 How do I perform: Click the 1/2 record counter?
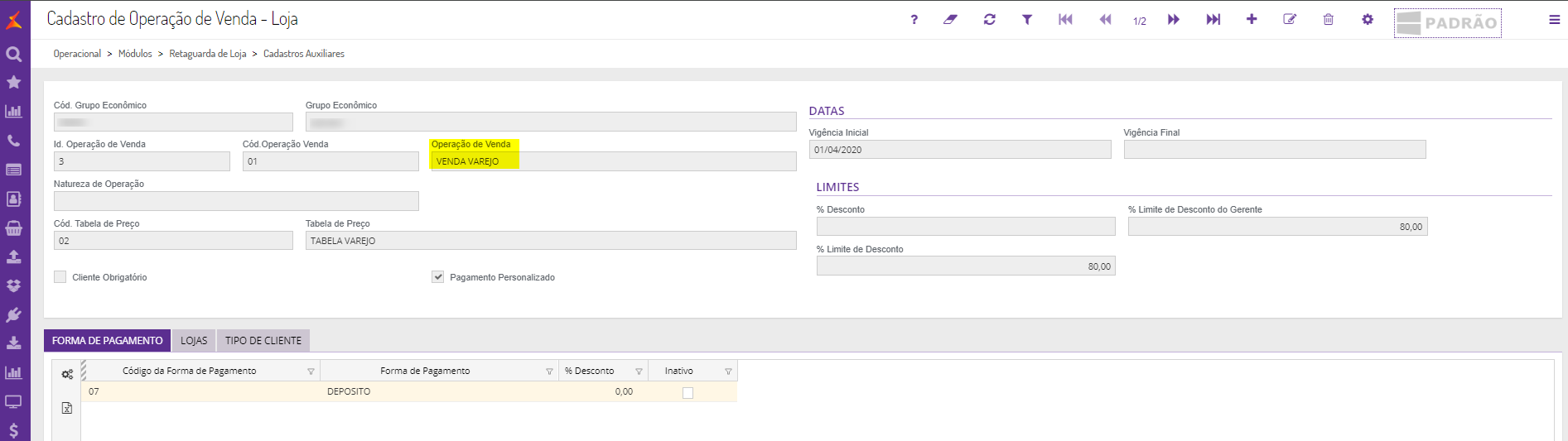coord(1140,22)
